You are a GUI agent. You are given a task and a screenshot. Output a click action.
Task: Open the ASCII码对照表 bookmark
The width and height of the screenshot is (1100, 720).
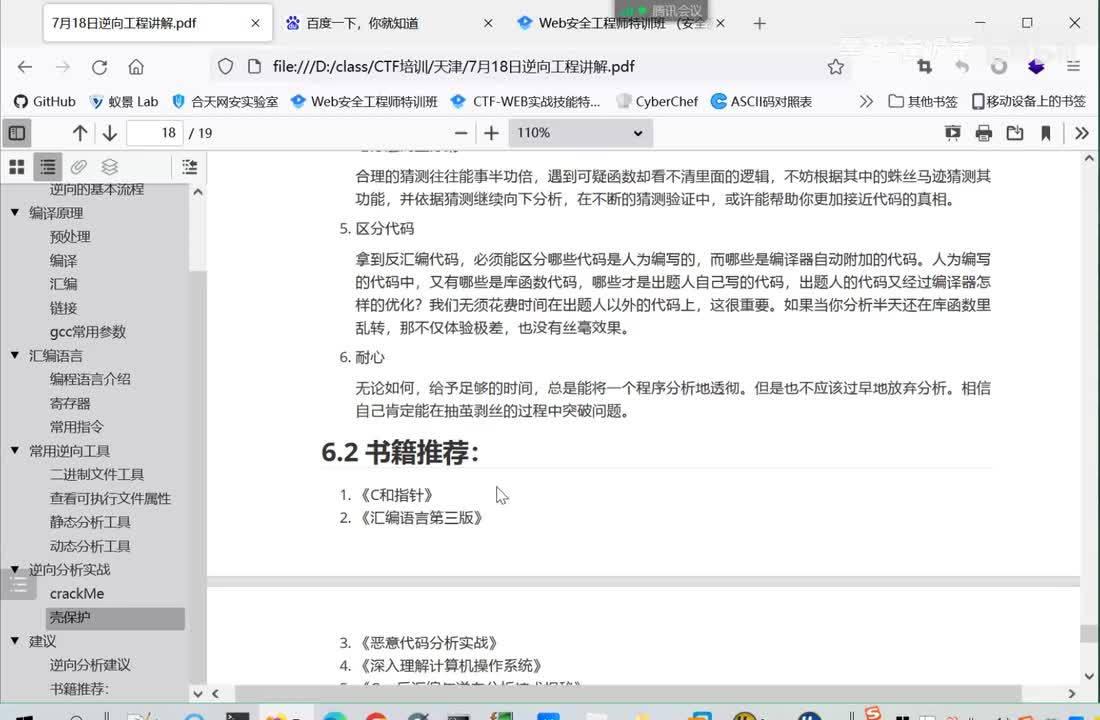[x=761, y=102]
